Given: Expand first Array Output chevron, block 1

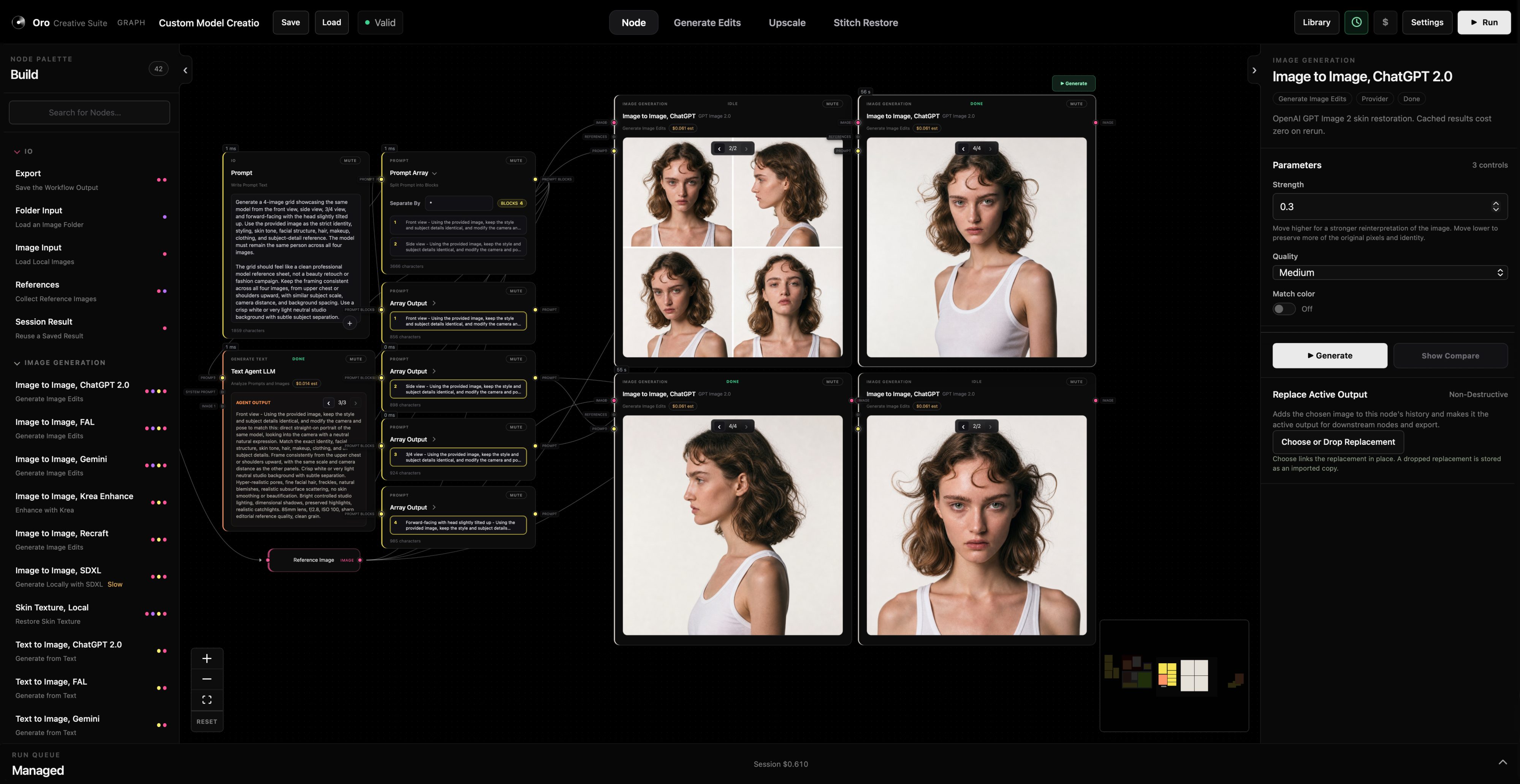Looking at the screenshot, I should [x=434, y=303].
